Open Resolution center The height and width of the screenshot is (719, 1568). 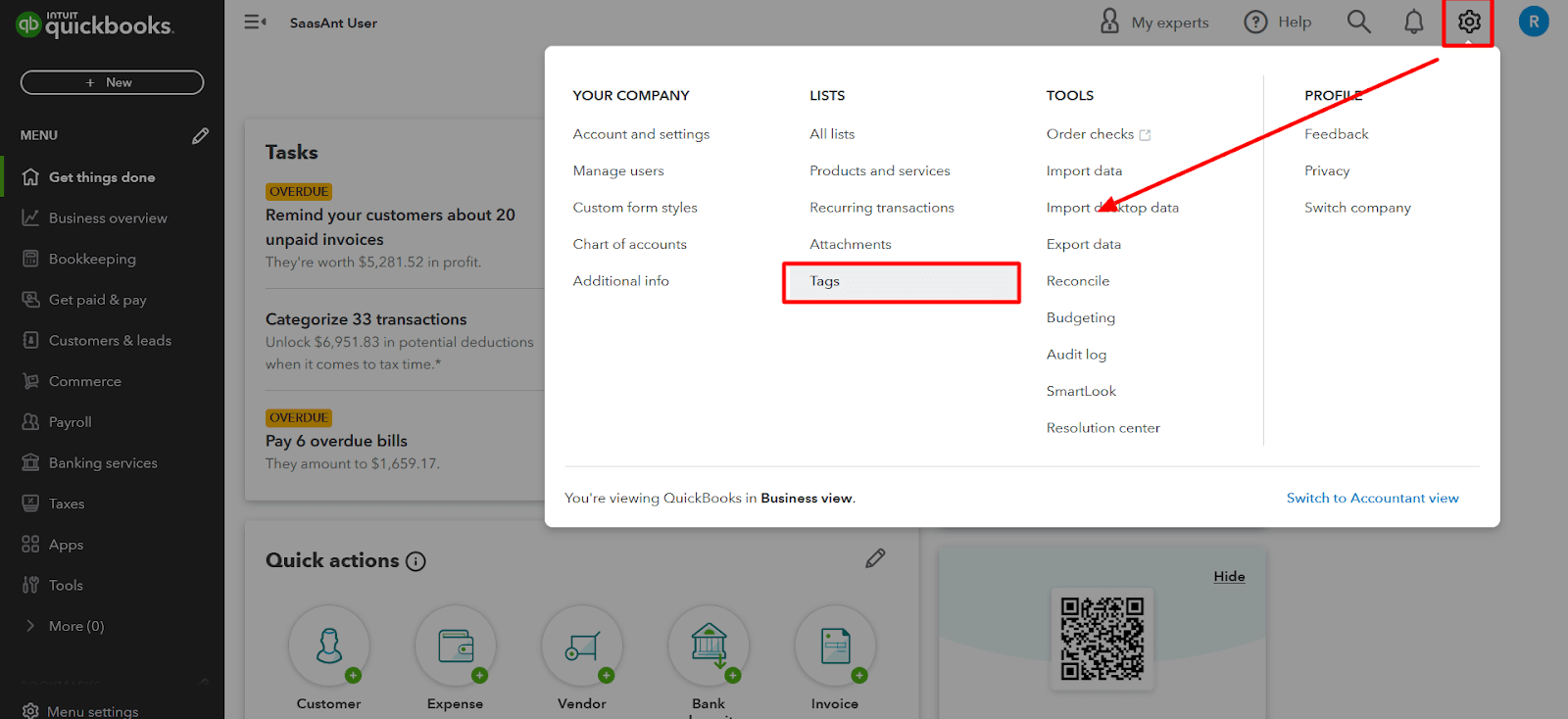1102,428
